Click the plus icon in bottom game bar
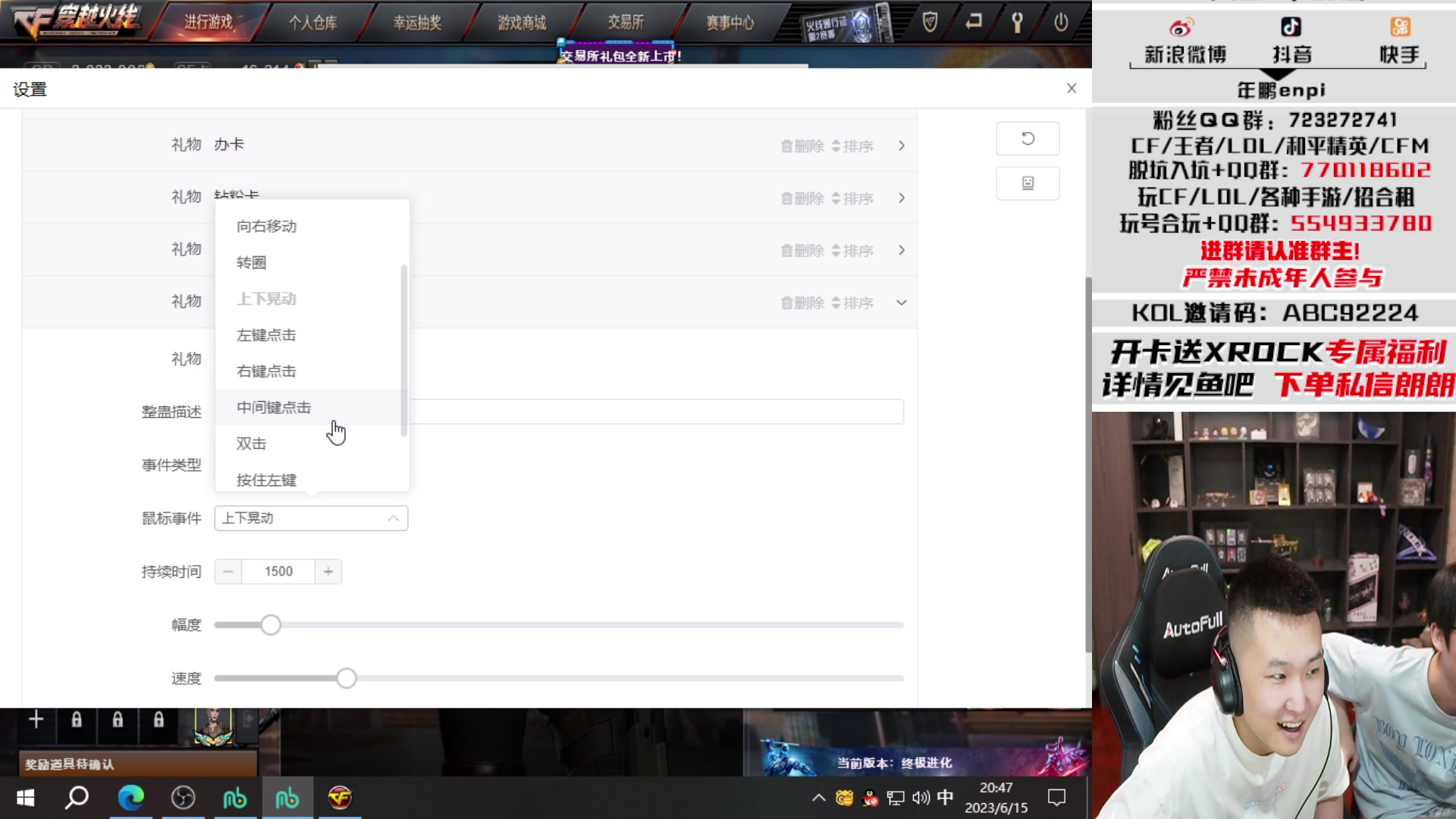Image resolution: width=1456 pixels, height=819 pixels. (36, 719)
